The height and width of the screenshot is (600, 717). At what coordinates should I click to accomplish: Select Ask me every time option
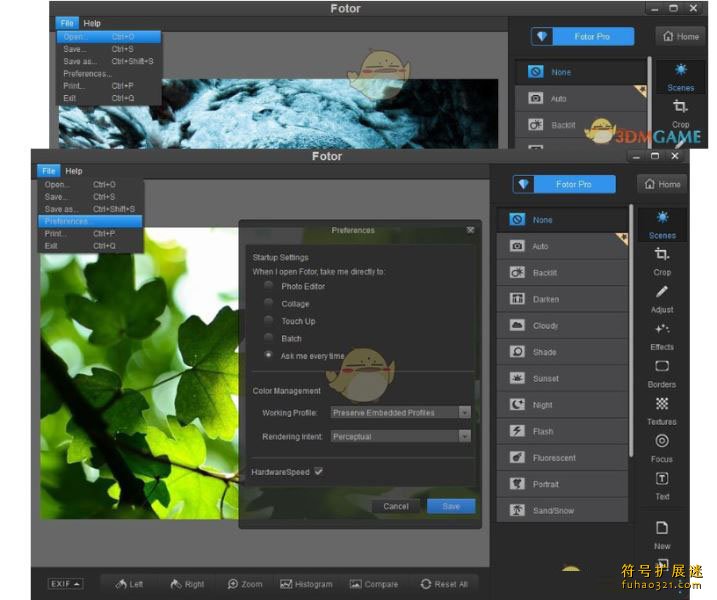point(268,355)
